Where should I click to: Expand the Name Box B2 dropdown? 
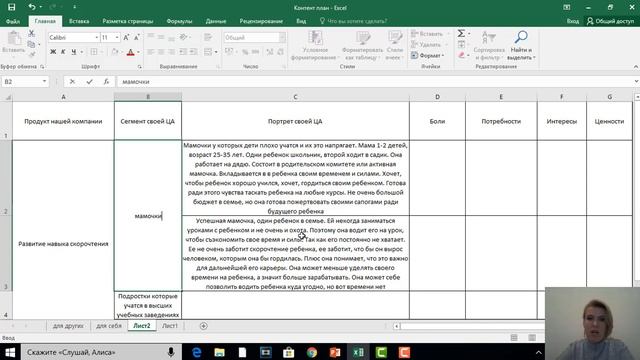point(44,82)
